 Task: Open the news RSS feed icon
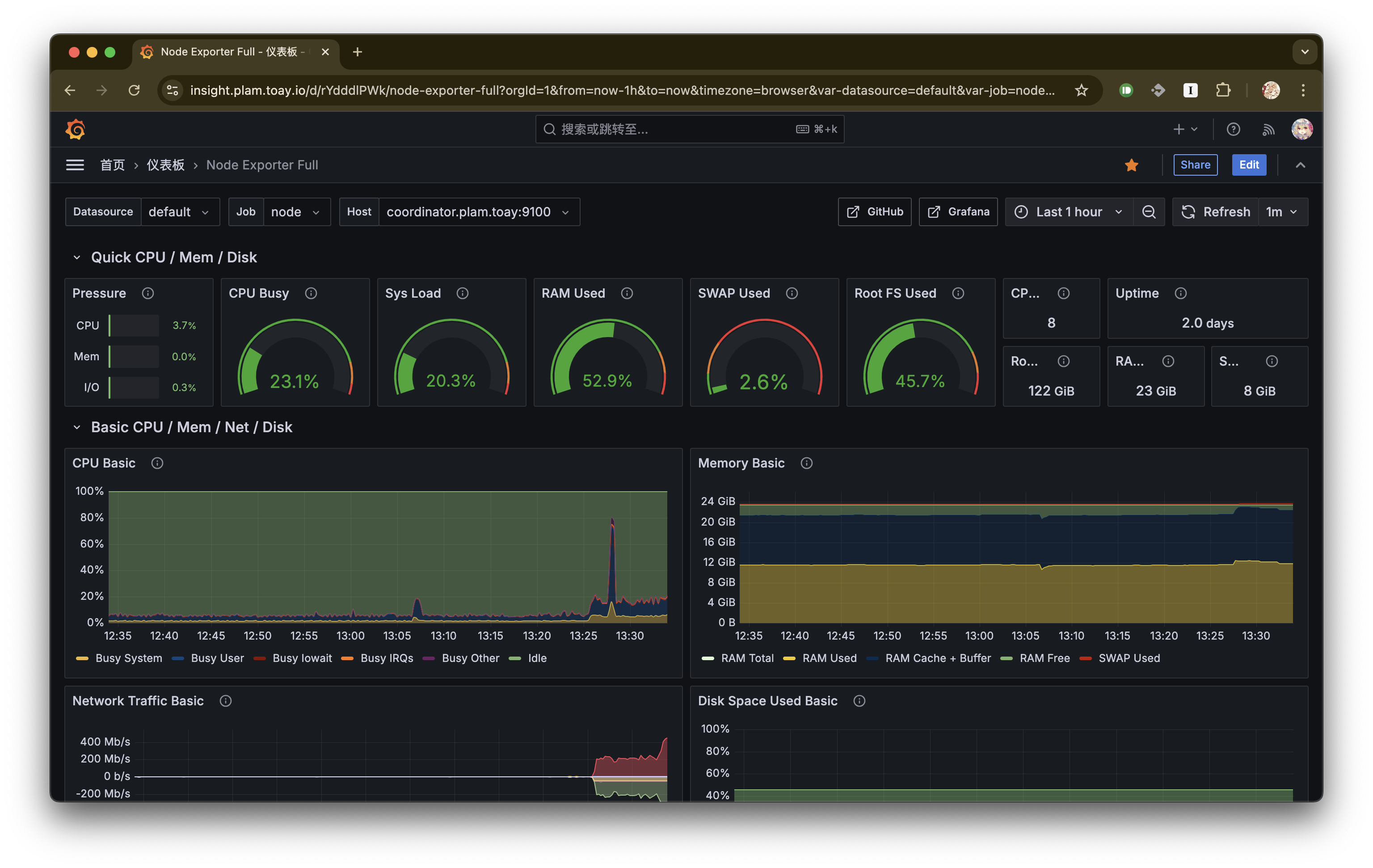point(1268,130)
